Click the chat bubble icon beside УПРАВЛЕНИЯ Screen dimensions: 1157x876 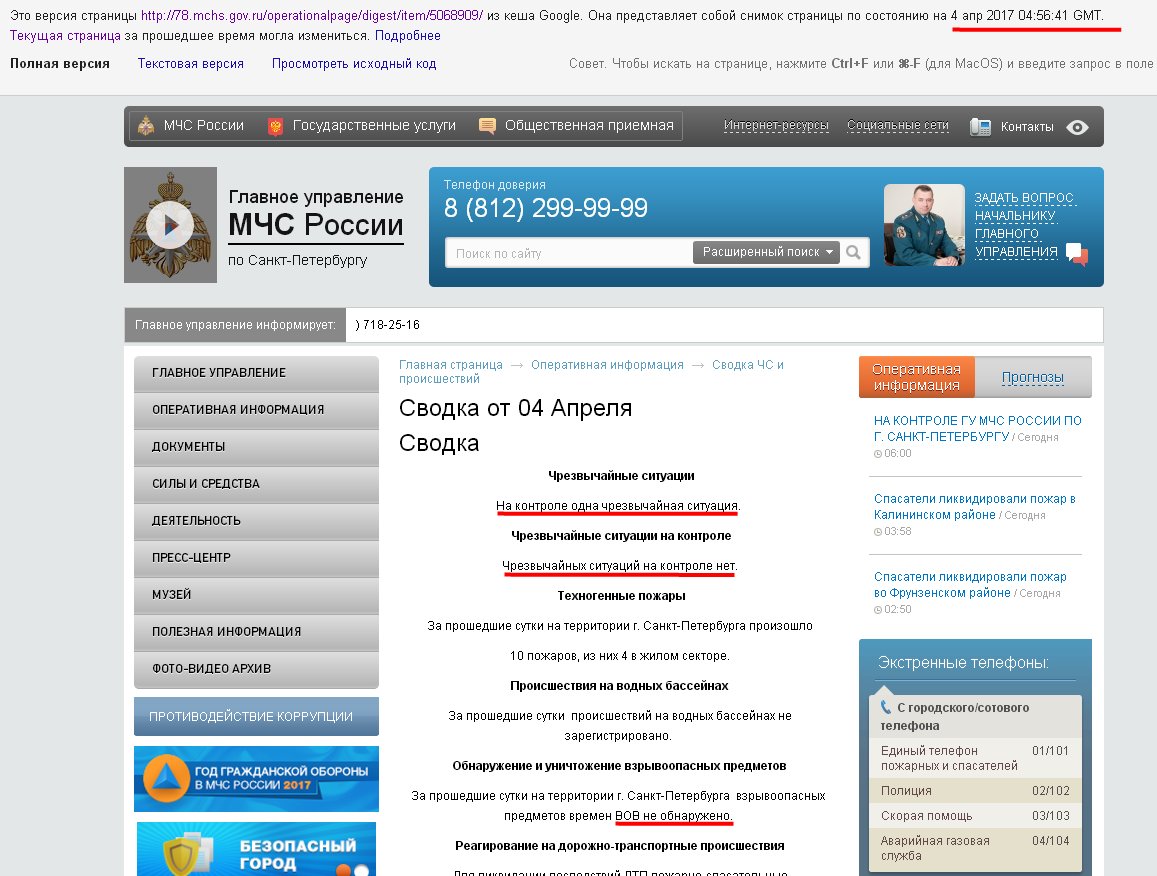(x=1077, y=254)
